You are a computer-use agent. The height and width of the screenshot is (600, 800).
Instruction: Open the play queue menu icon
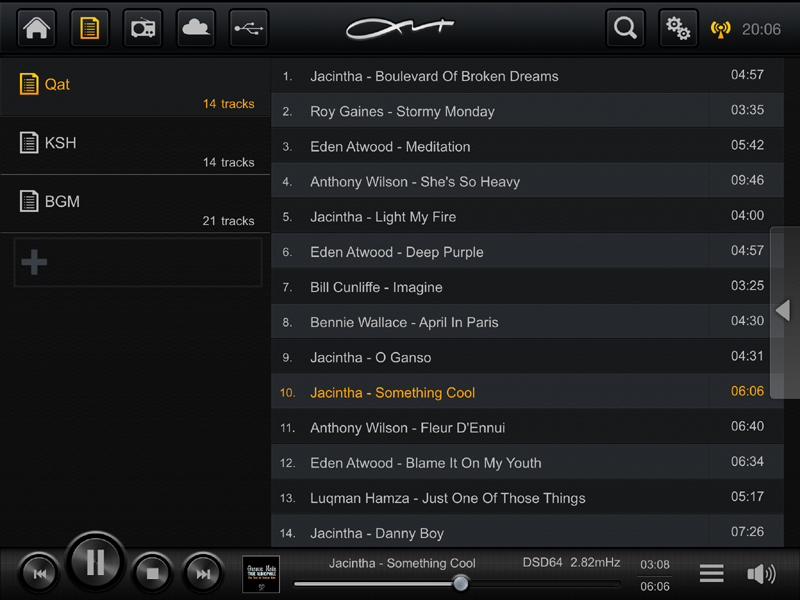point(711,573)
